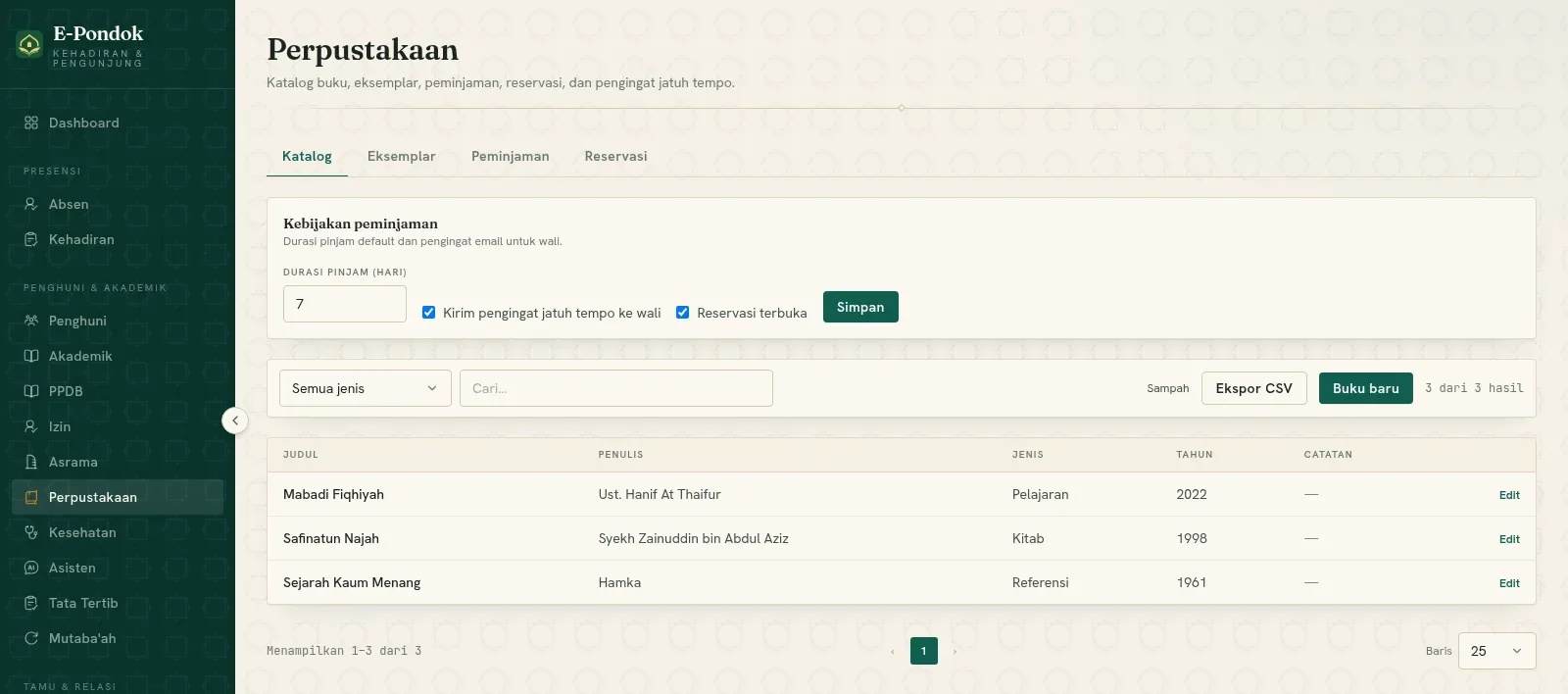Viewport: 1568px width, 694px height.
Task: Edit the Safinatun Najah row
Action: [x=1509, y=539]
